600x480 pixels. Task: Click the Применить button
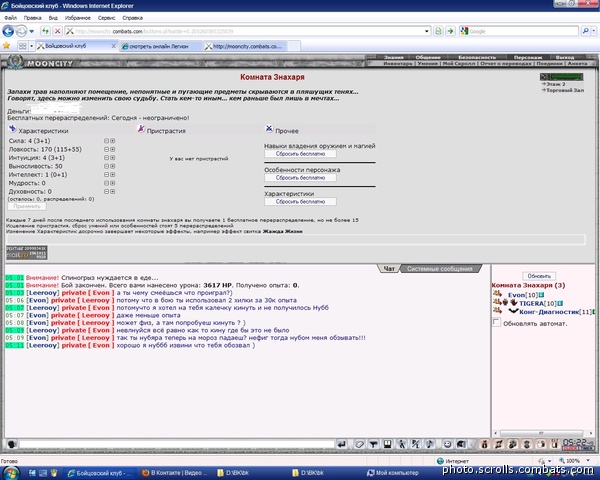point(27,206)
